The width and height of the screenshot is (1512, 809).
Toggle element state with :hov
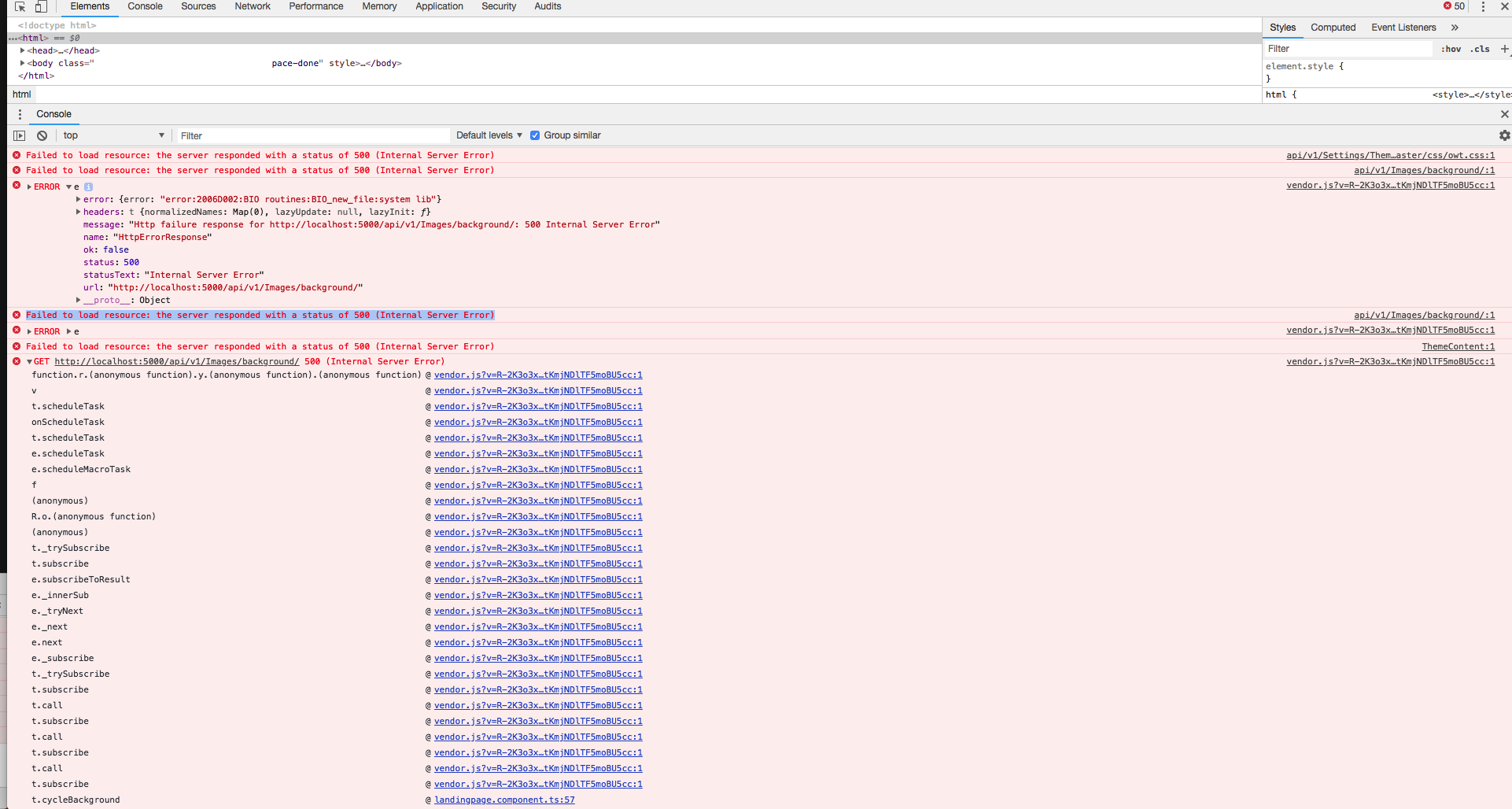pos(1450,49)
